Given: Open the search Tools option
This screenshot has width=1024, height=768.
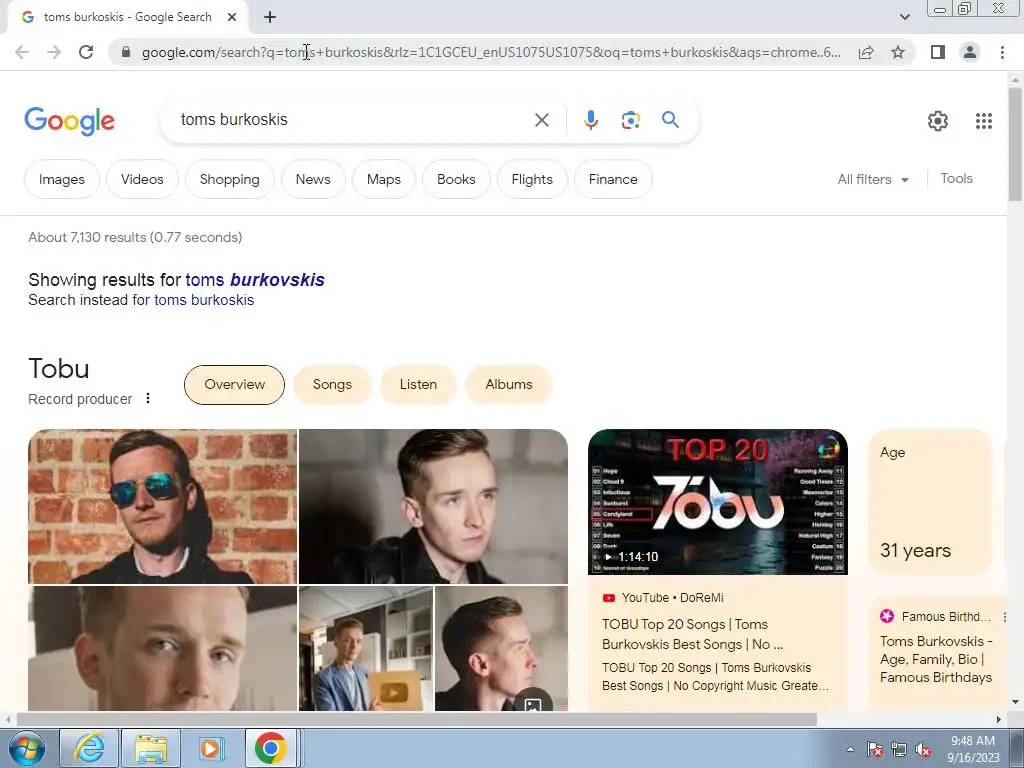Looking at the screenshot, I should (x=956, y=178).
